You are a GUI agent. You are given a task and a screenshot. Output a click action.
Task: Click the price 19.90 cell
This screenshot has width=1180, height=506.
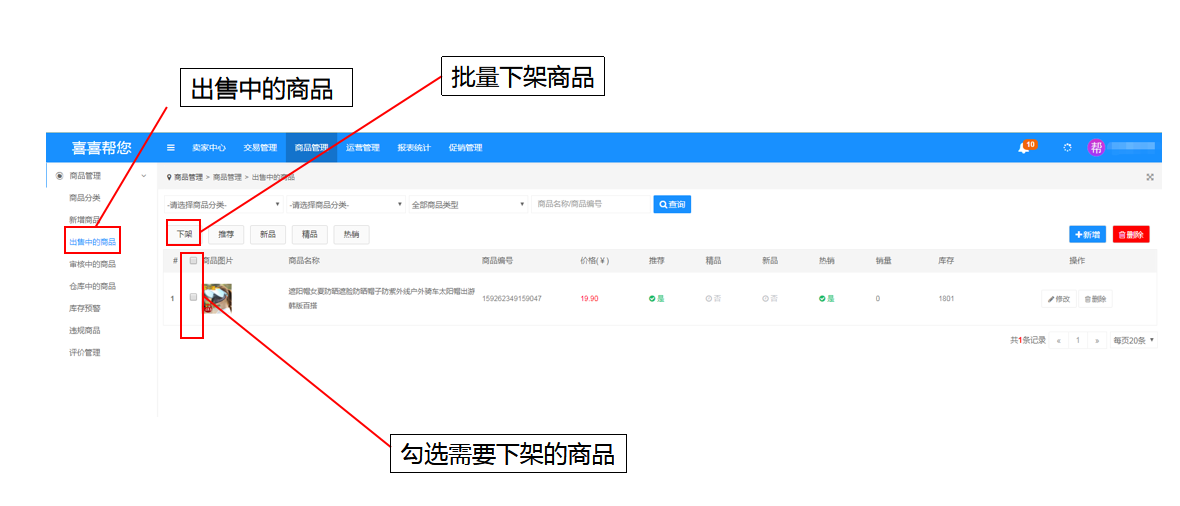coord(589,299)
